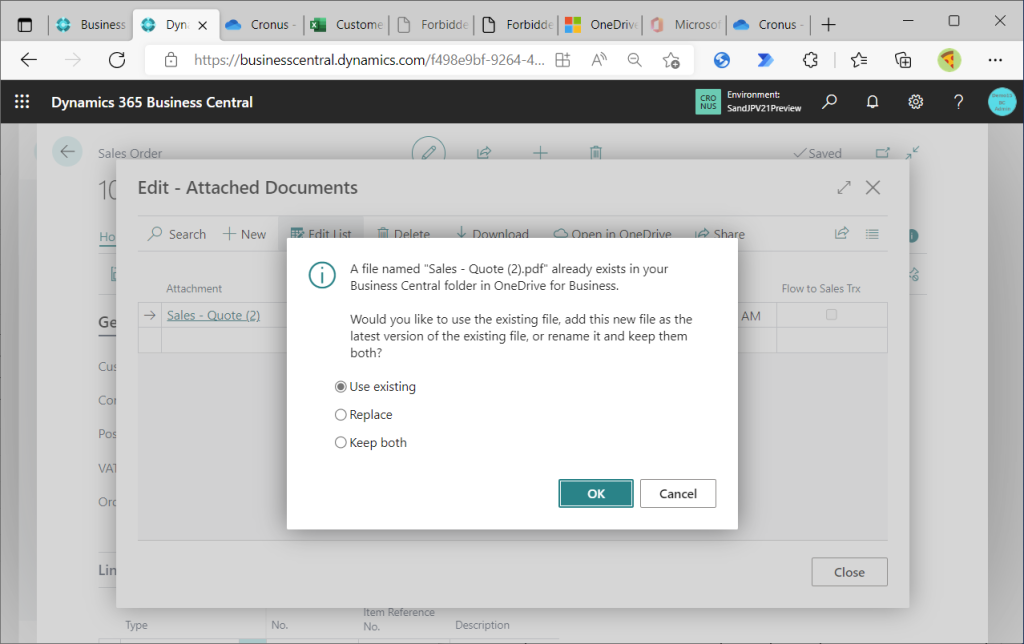Click the Flow to Sales Trx column header
Image resolution: width=1024 pixels, height=644 pixels.
tap(821, 288)
